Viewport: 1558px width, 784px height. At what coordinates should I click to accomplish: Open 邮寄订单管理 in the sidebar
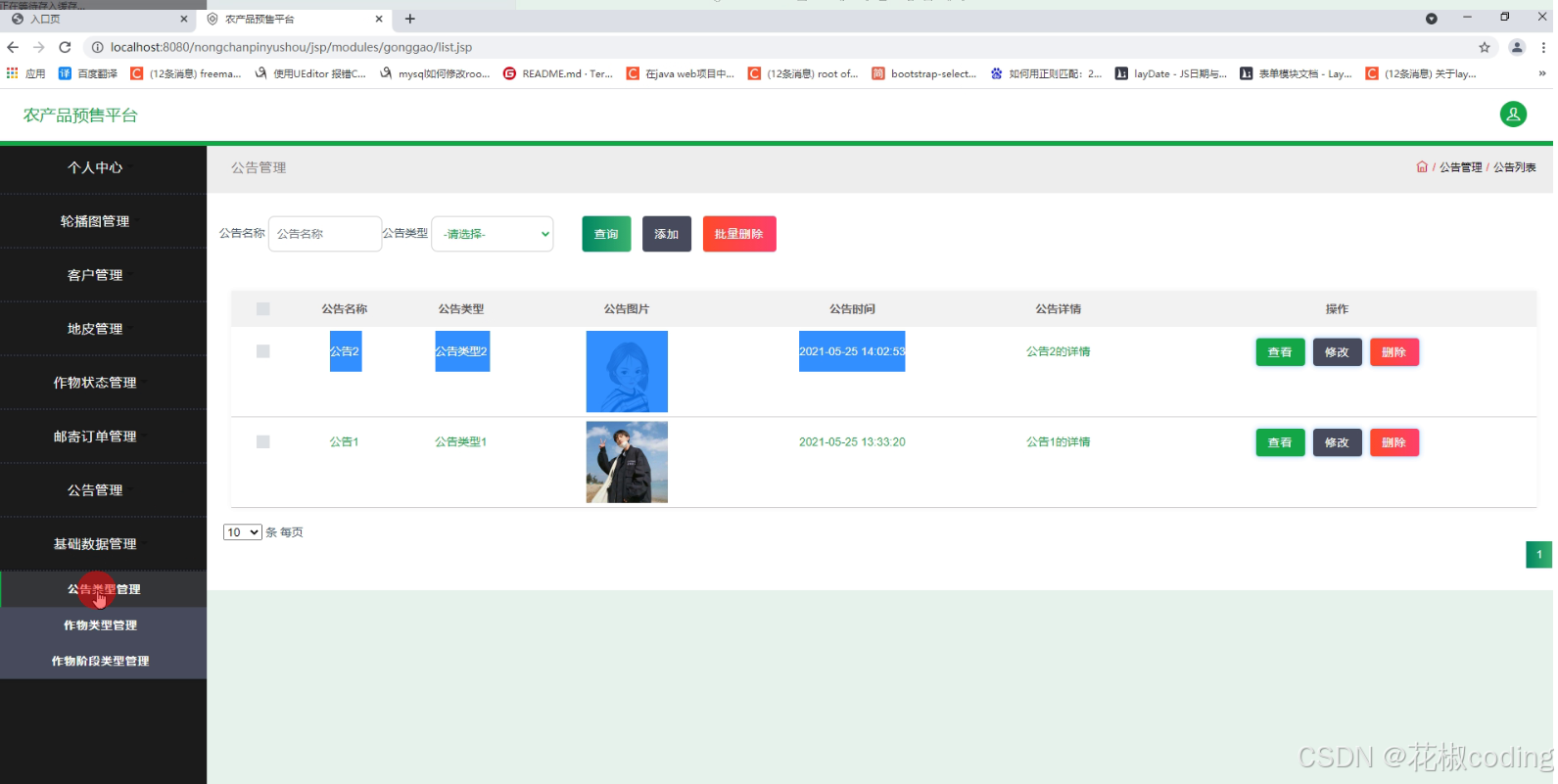(95, 437)
